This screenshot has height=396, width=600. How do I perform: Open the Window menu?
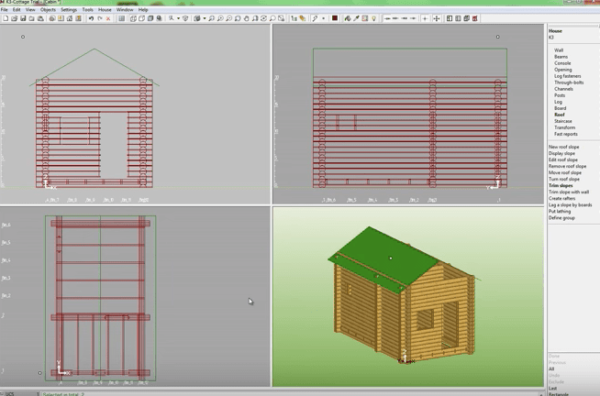click(125, 10)
